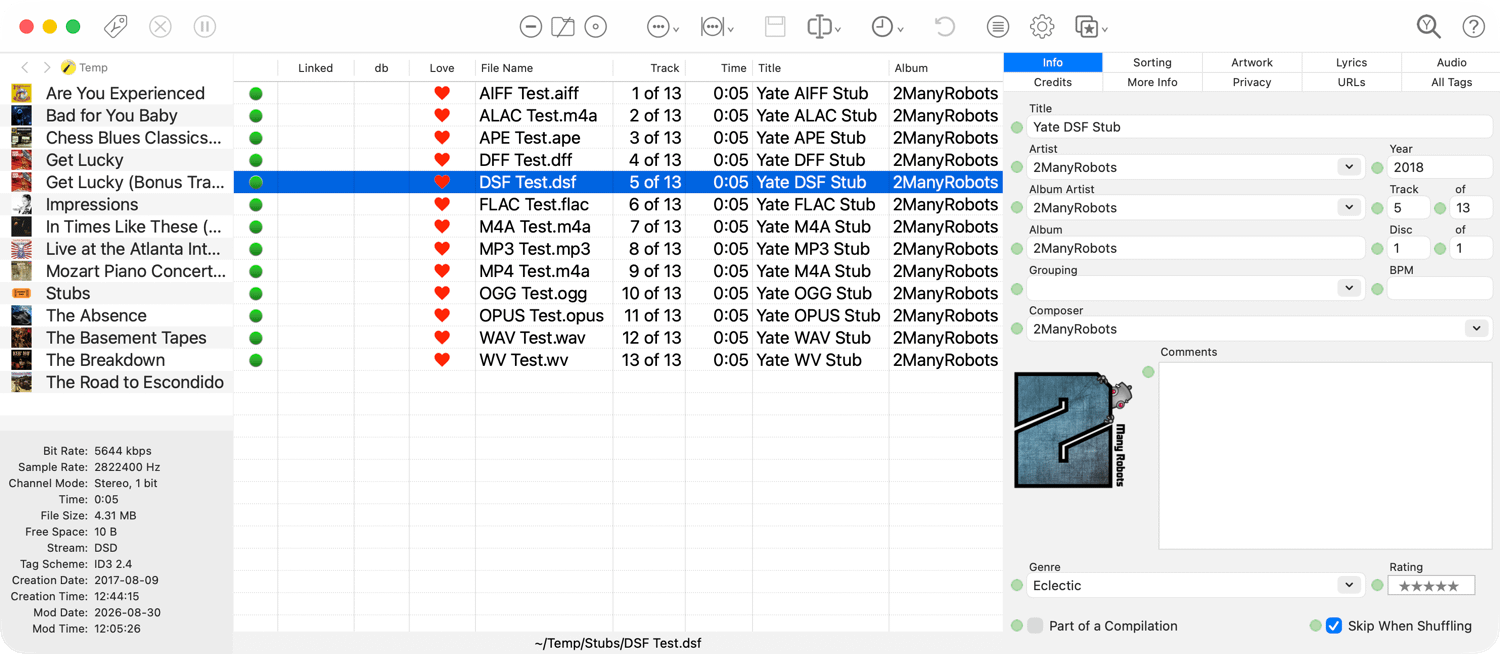
Task: Switch to the Credits tab
Action: pos(1053,82)
